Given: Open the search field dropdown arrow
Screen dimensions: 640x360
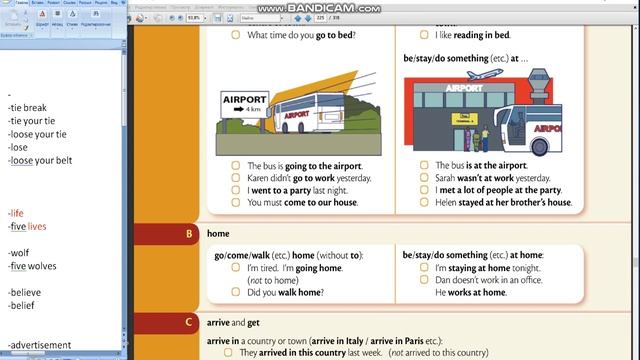Looking at the screenshot, I should point(282,18).
